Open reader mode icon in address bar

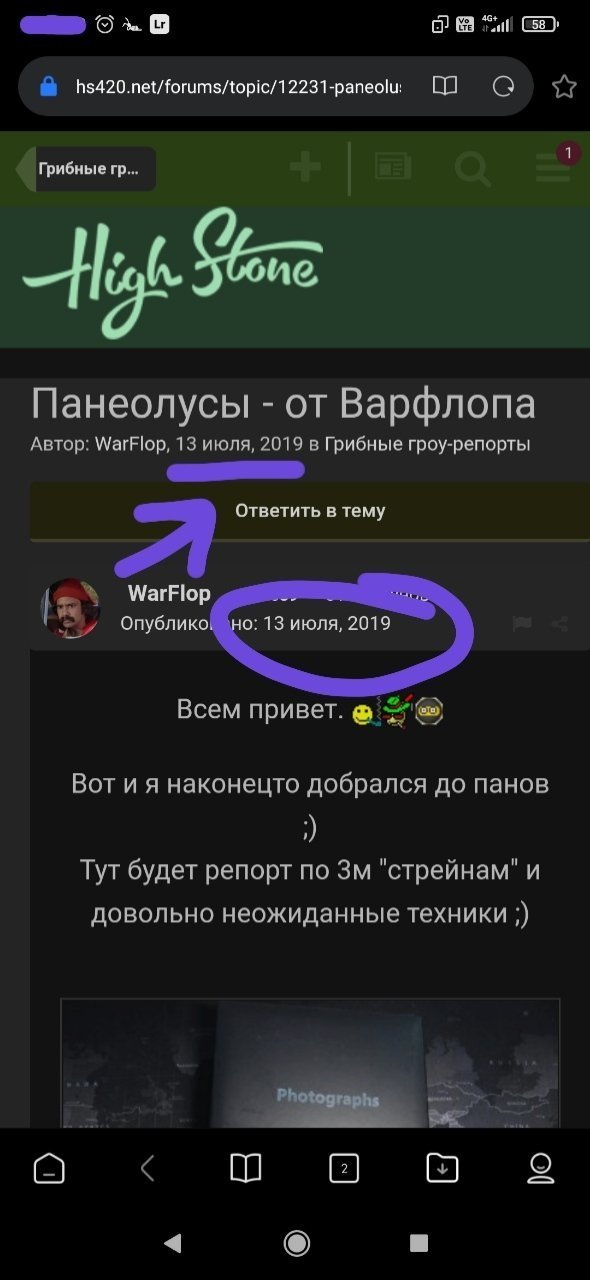pos(444,87)
